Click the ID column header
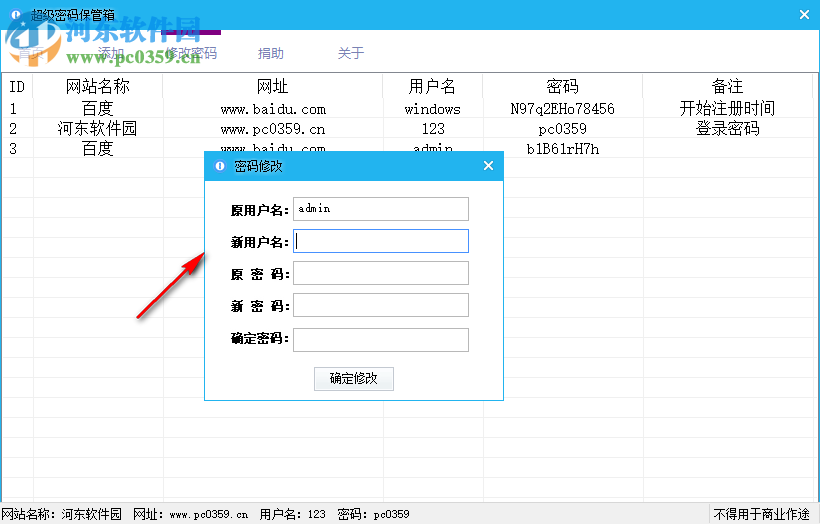Viewport: 820px width, 524px height. [17, 86]
